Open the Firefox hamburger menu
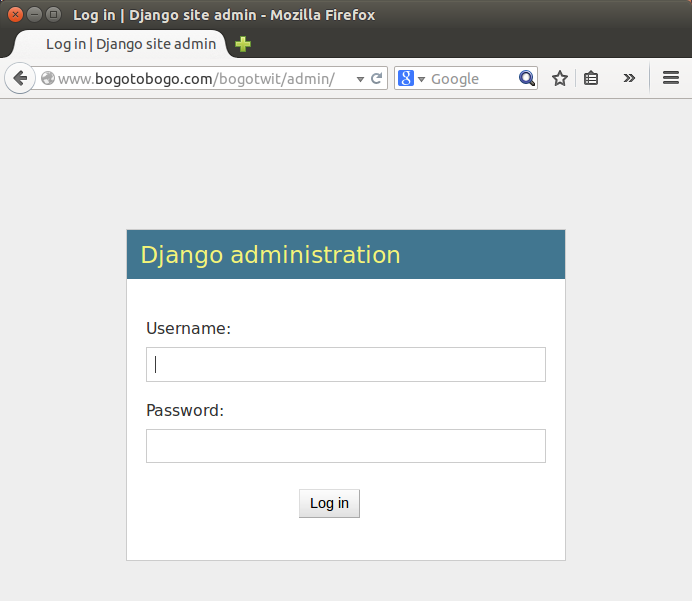 coord(671,78)
